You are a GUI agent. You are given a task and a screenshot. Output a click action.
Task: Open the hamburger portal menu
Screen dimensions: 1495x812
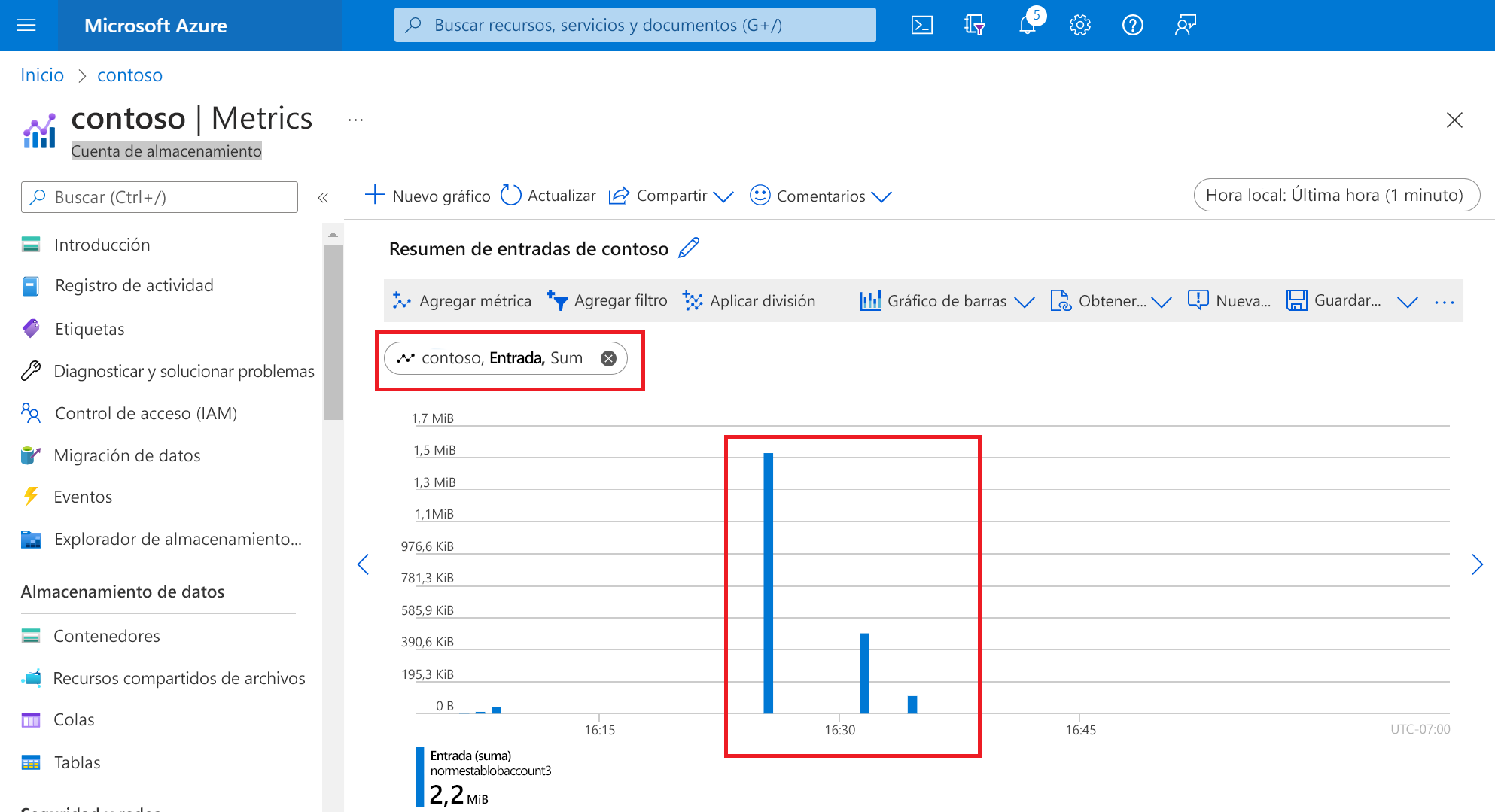(x=26, y=26)
